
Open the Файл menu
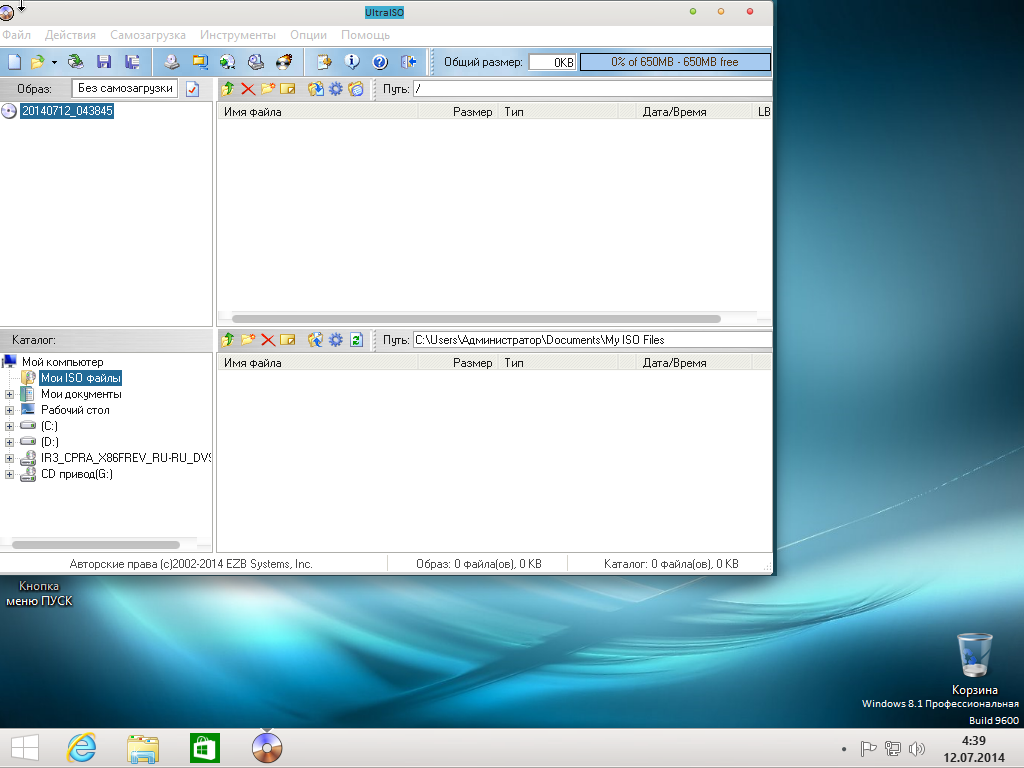(16, 35)
